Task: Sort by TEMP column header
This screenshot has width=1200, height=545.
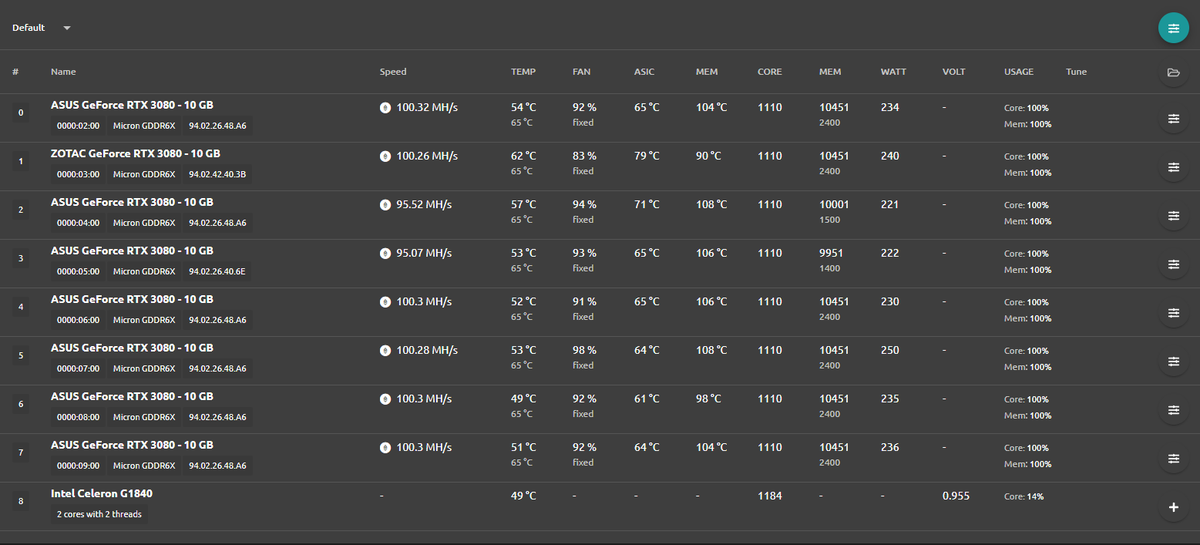Action: click(523, 72)
